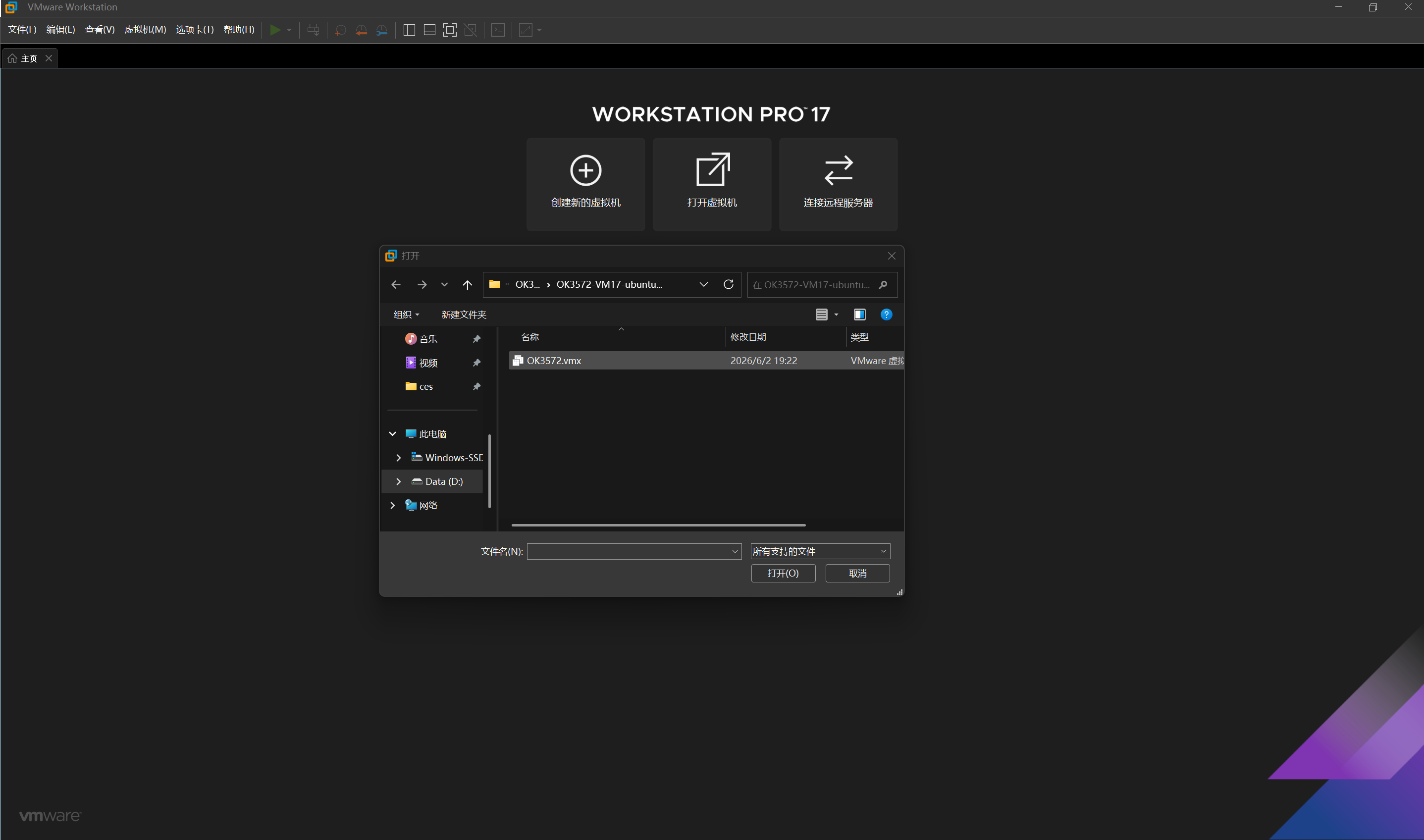The width and height of the screenshot is (1424, 840).
Task: Open the 虚拟机(M) menu
Action: (x=146, y=29)
